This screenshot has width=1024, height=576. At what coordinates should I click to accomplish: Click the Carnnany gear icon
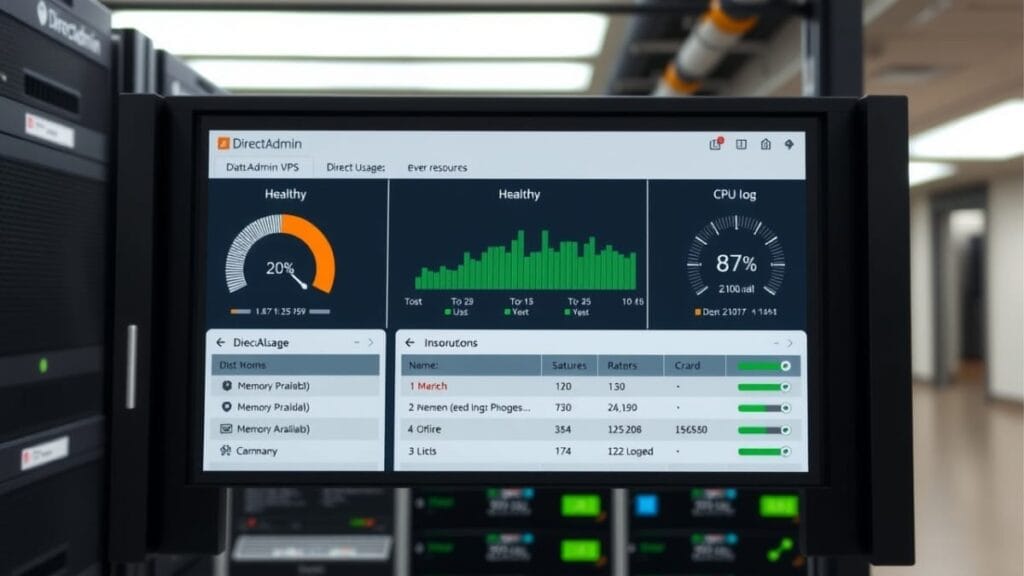[225, 450]
